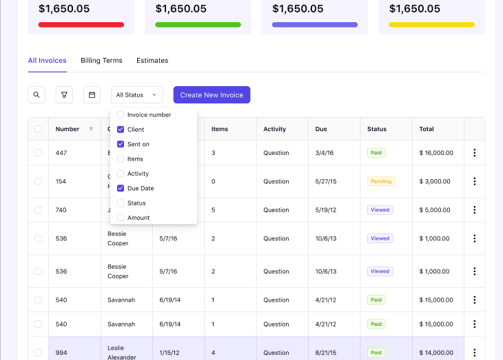The width and height of the screenshot is (503, 360).
Task: Switch to the Estimates tab
Action: [x=152, y=61]
